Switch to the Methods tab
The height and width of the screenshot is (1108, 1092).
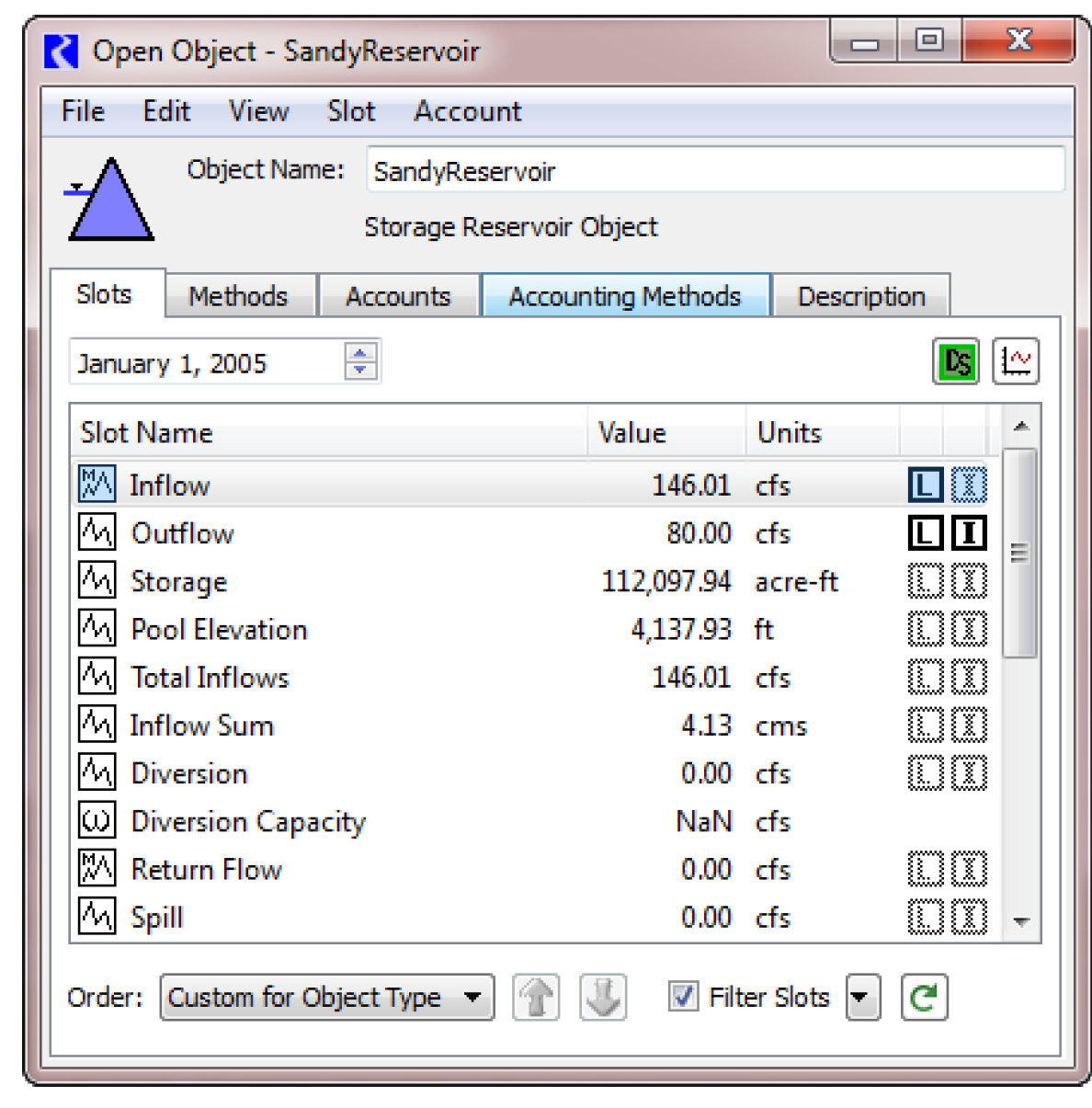238,296
